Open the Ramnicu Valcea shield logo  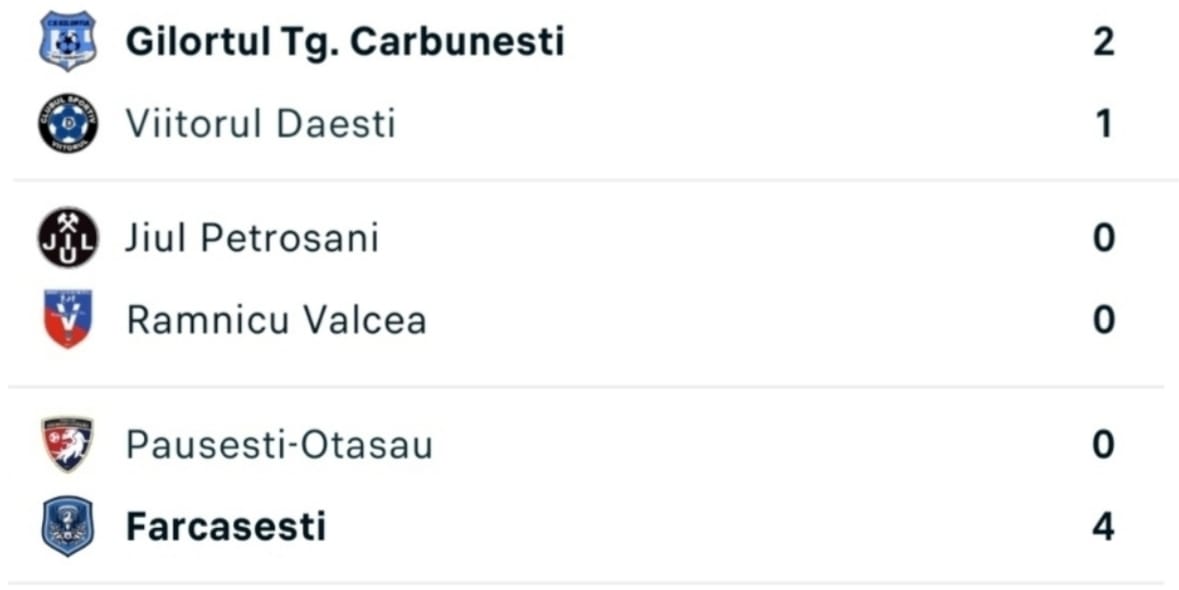(x=68, y=319)
